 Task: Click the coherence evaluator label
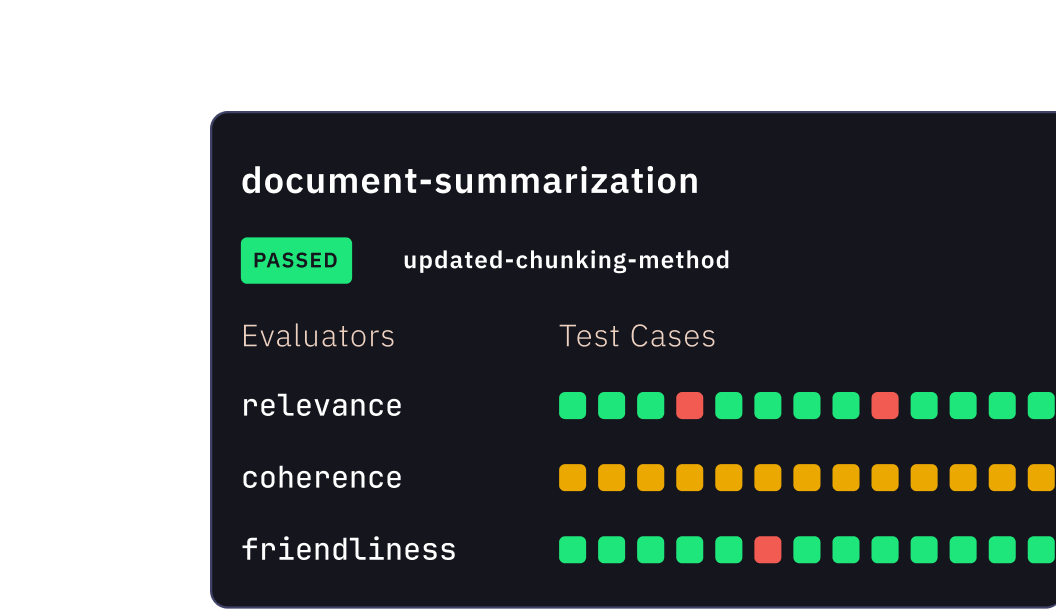pyautogui.click(x=321, y=477)
